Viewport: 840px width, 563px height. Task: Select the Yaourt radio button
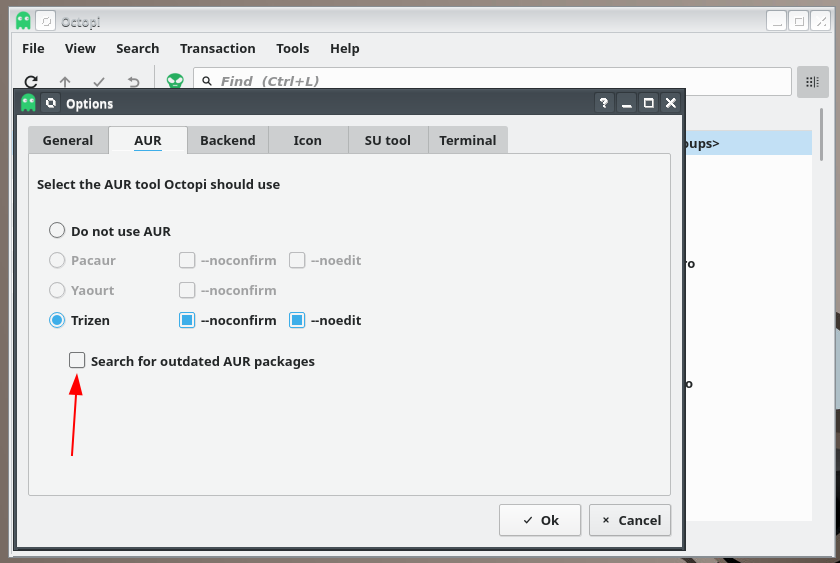(x=57, y=290)
